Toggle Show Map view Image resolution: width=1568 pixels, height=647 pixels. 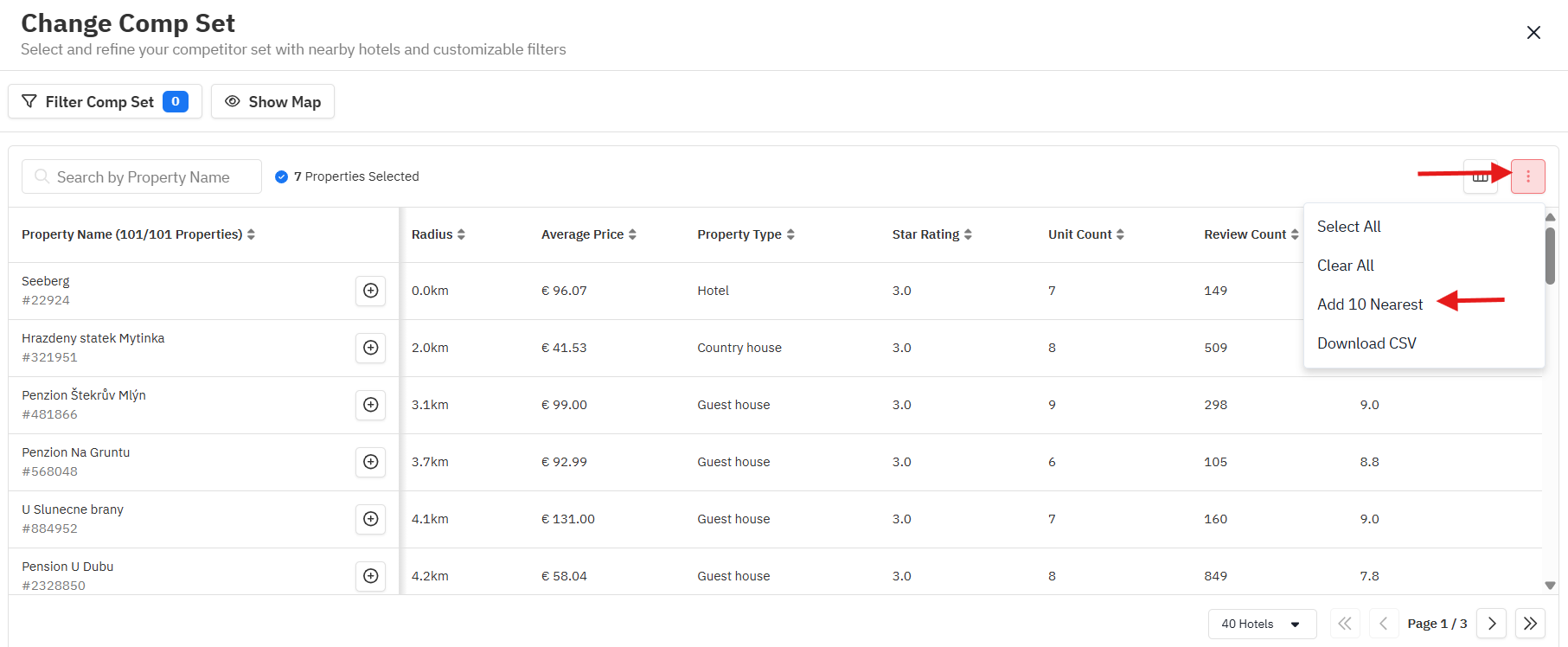click(272, 102)
